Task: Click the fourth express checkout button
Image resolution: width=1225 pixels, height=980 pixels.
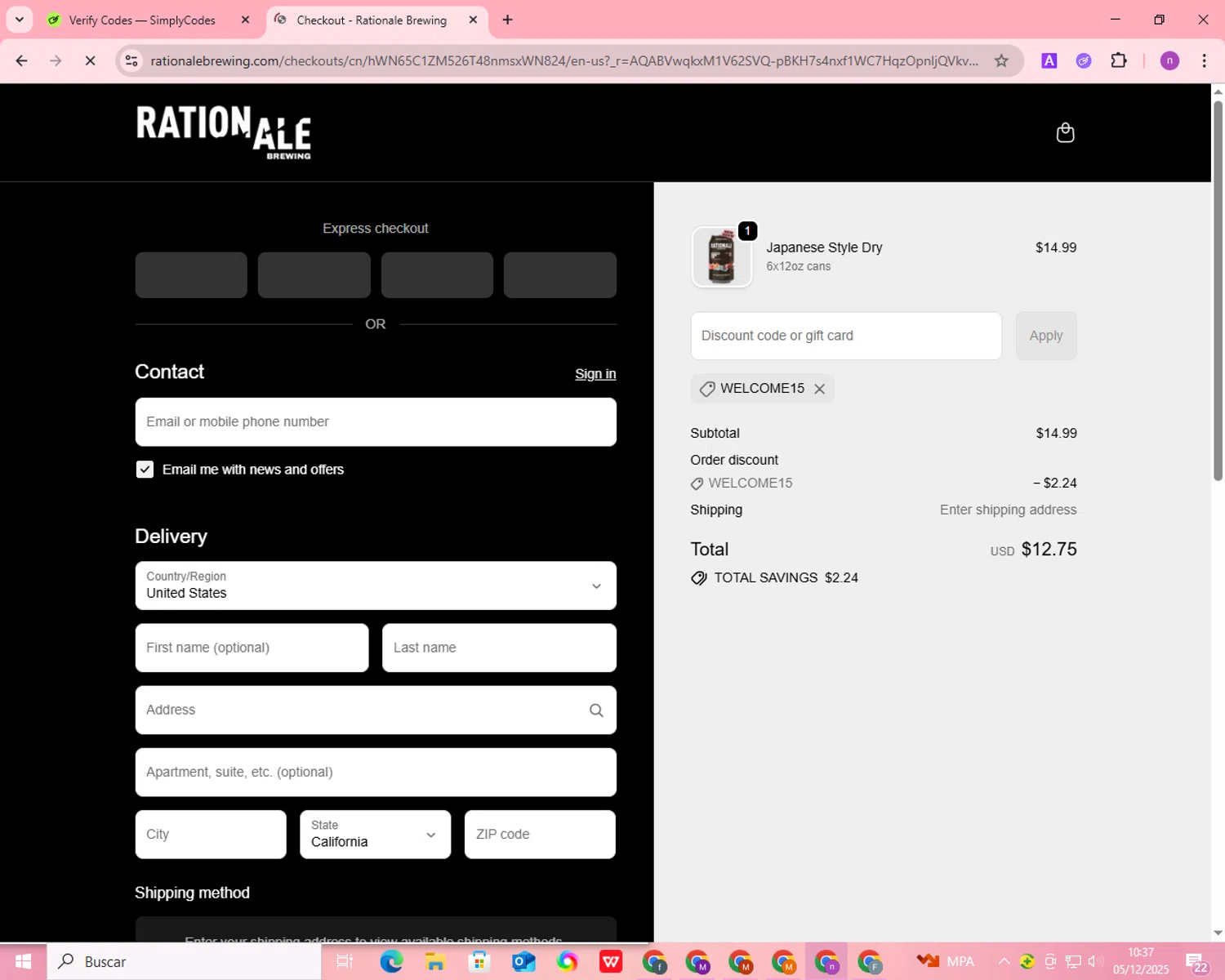Action: [x=560, y=275]
